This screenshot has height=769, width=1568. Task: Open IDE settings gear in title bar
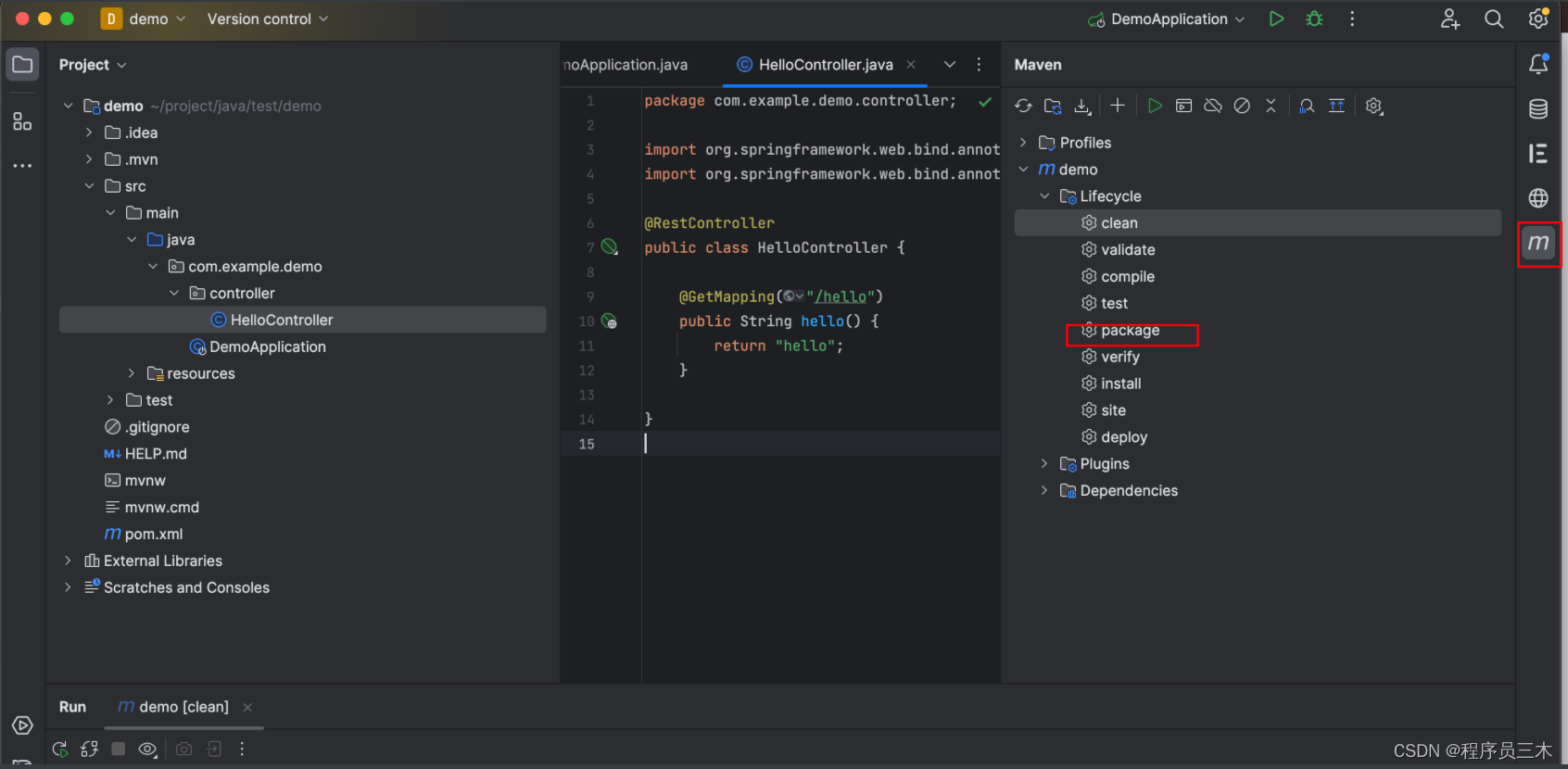(1538, 19)
